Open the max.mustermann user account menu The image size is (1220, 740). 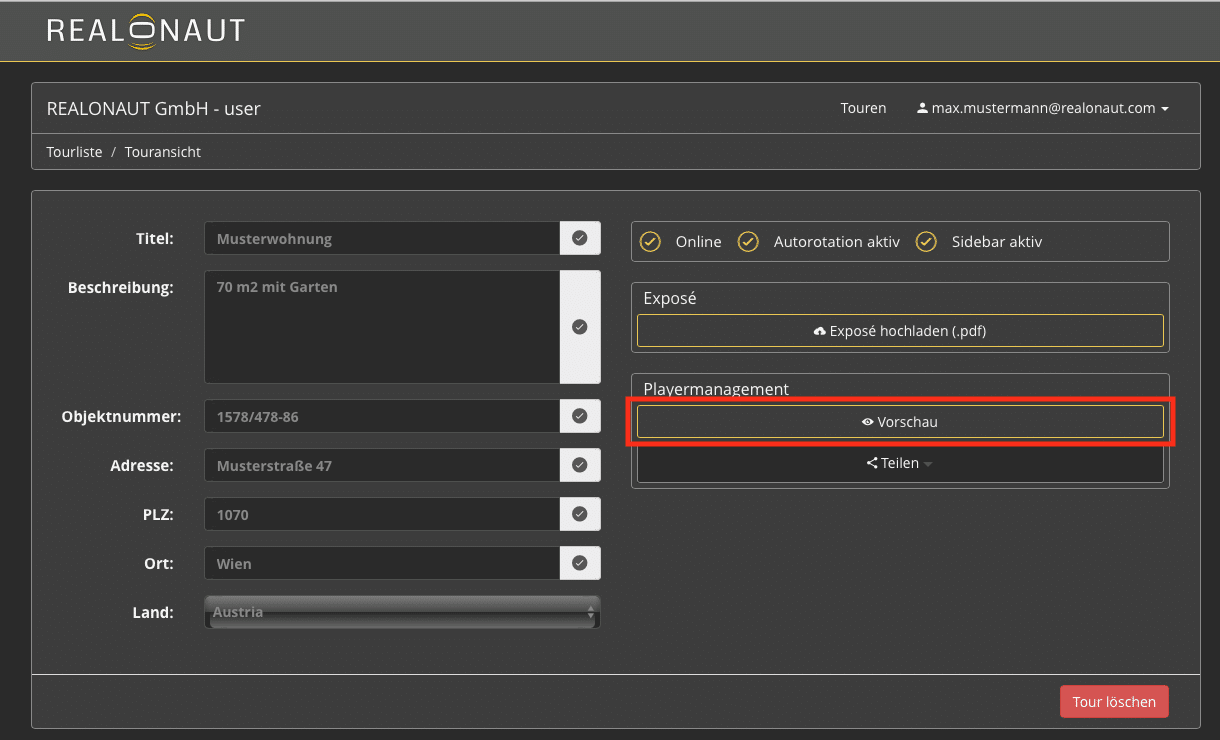pos(1043,108)
